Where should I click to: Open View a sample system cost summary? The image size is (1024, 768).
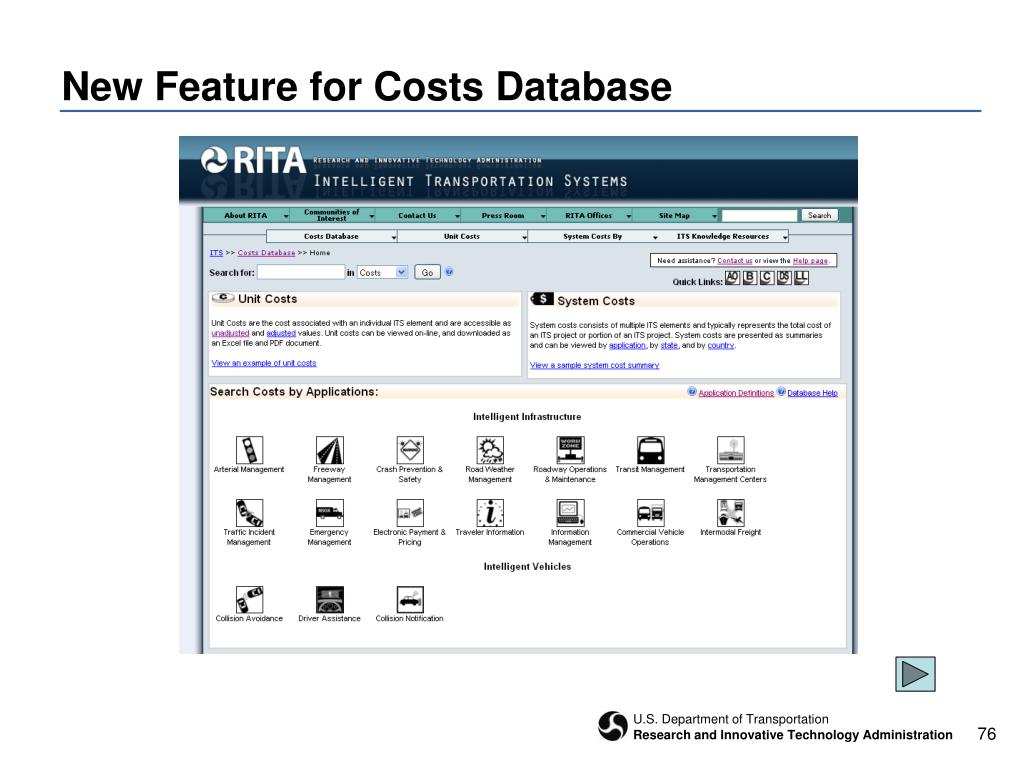[x=594, y=365]
